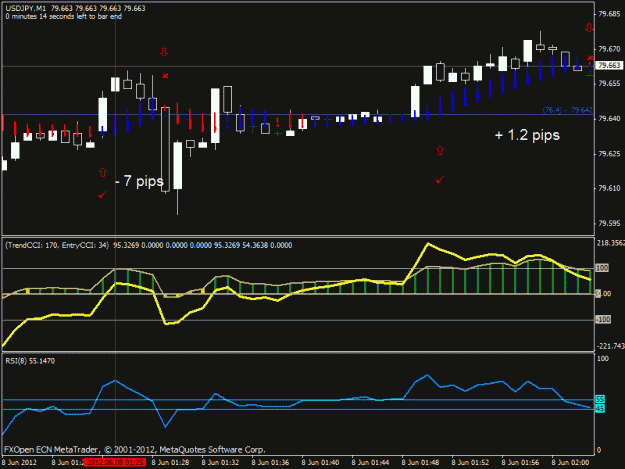This screenshot has width=625, height=469.
Task: Click the 8 Jun 01:52 time label
Action: (470, 462)
